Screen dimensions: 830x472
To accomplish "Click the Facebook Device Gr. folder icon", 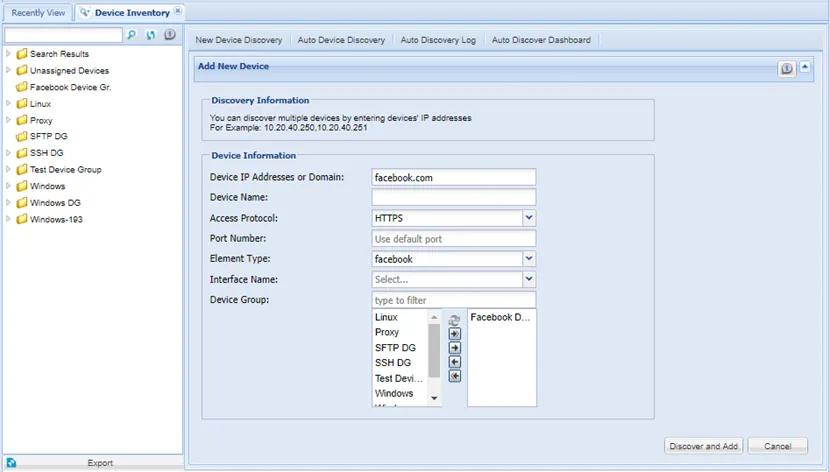I will click(x=22, y=87).
